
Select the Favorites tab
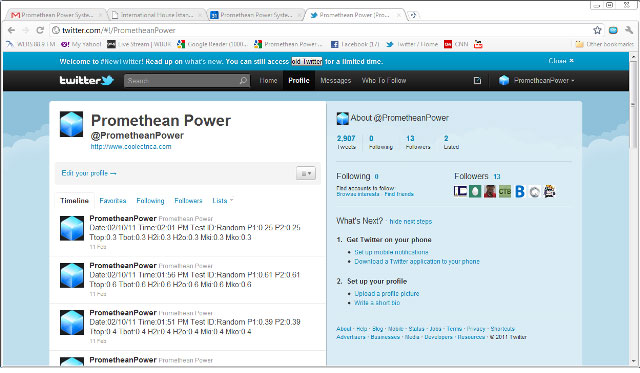click(x=113, y=200)
